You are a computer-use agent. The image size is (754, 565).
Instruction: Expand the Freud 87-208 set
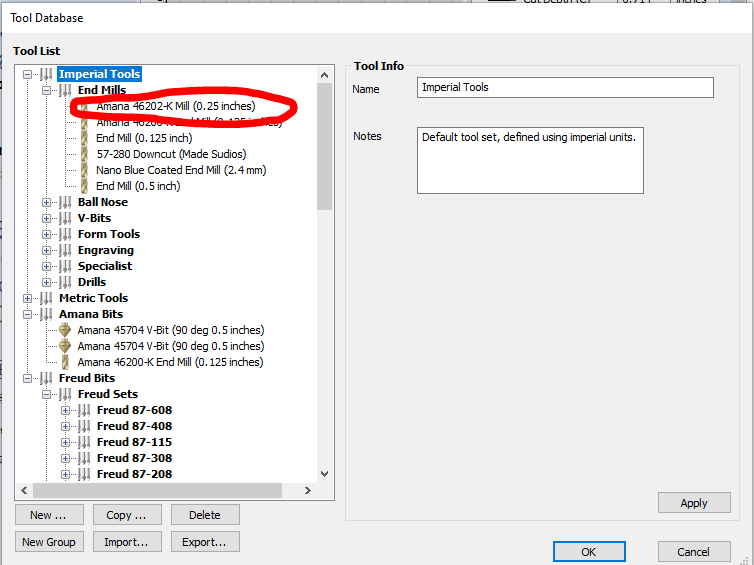(x=65, y=474)
